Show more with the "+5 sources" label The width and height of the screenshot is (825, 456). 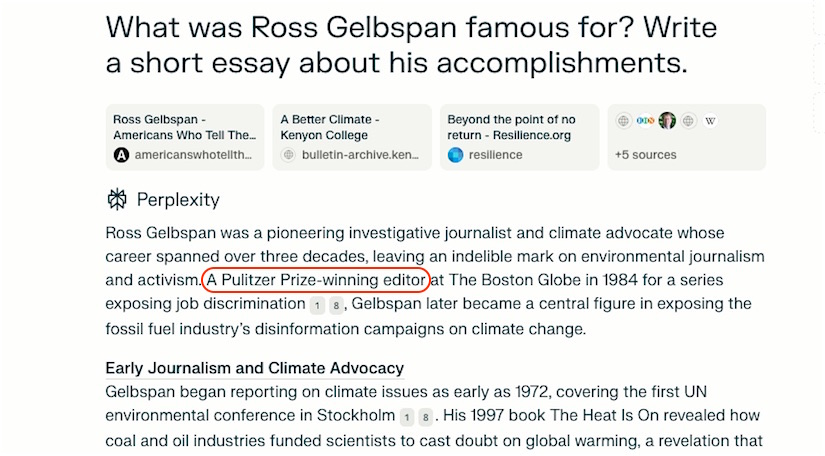click(x=646, y=155)
